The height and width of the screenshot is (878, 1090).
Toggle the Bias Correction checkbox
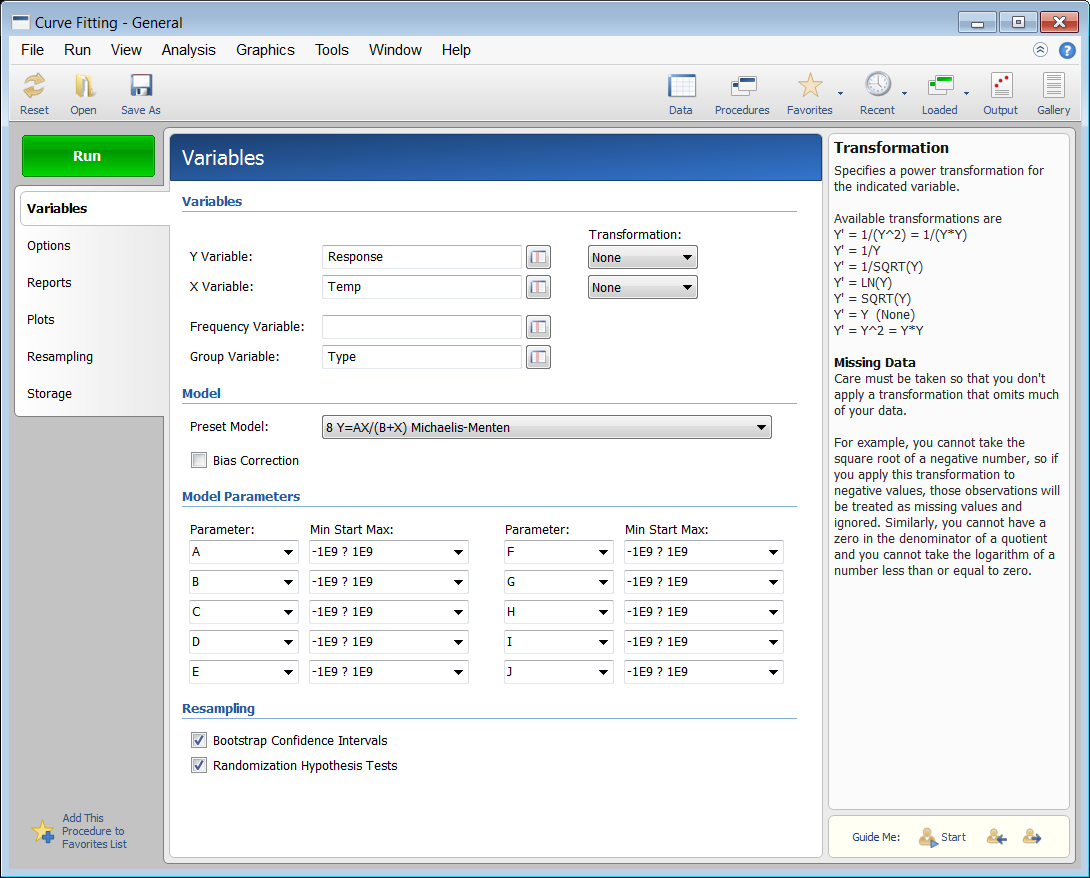point(200,460)
